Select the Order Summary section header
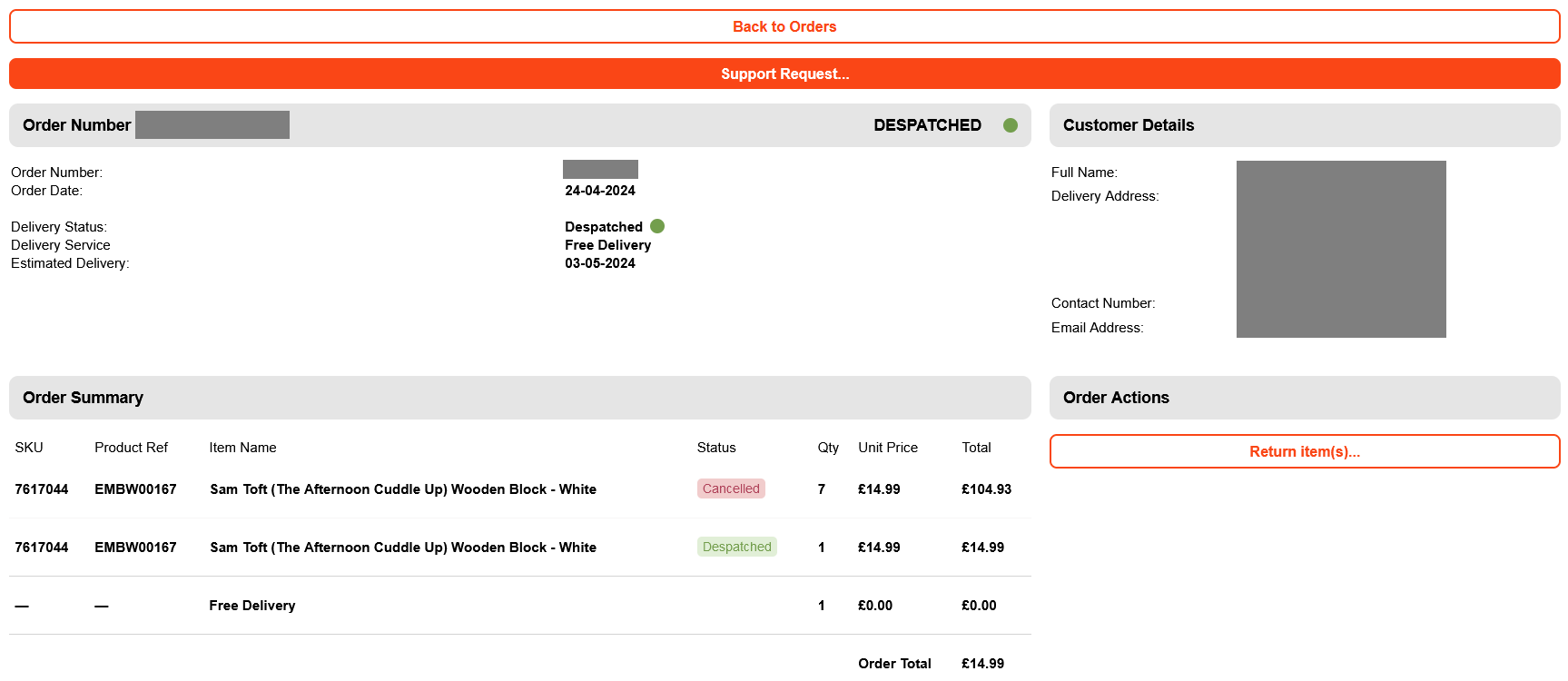Image resolution: width=1568 pixels, height=681 pixels. pyautogui.click(x=83, y=398)
